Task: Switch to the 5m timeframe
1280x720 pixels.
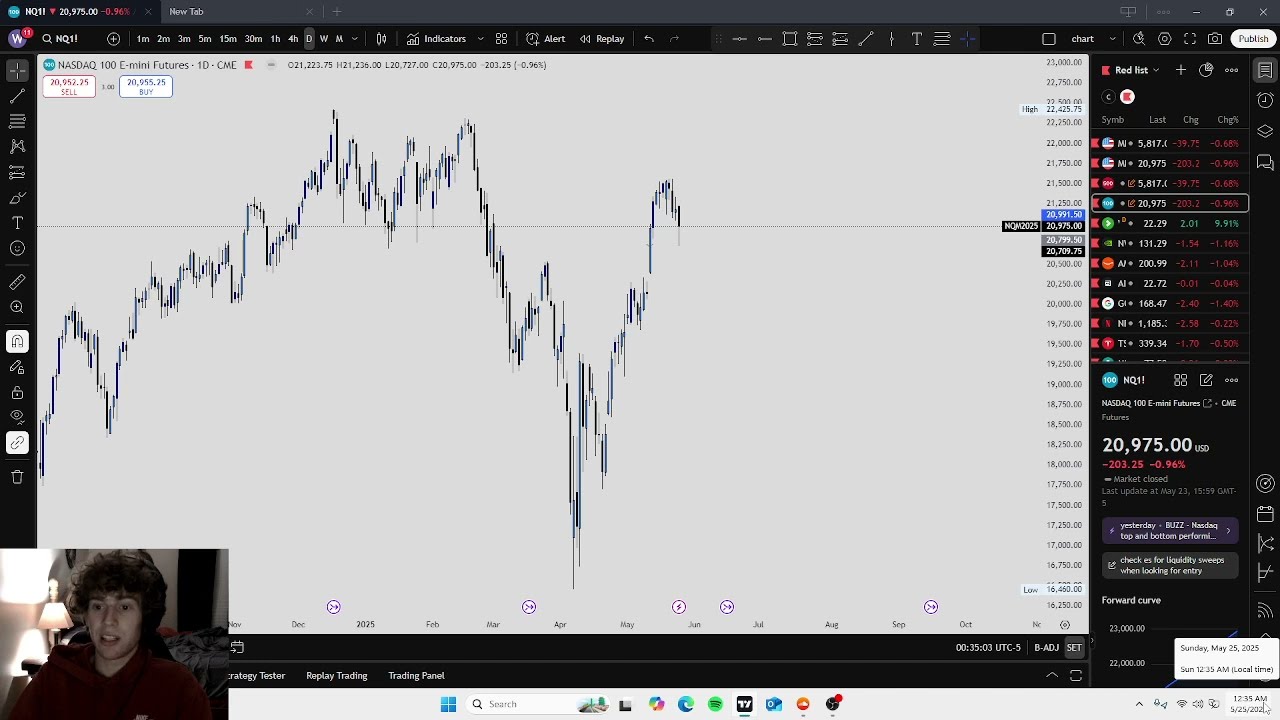Action: 205,39
